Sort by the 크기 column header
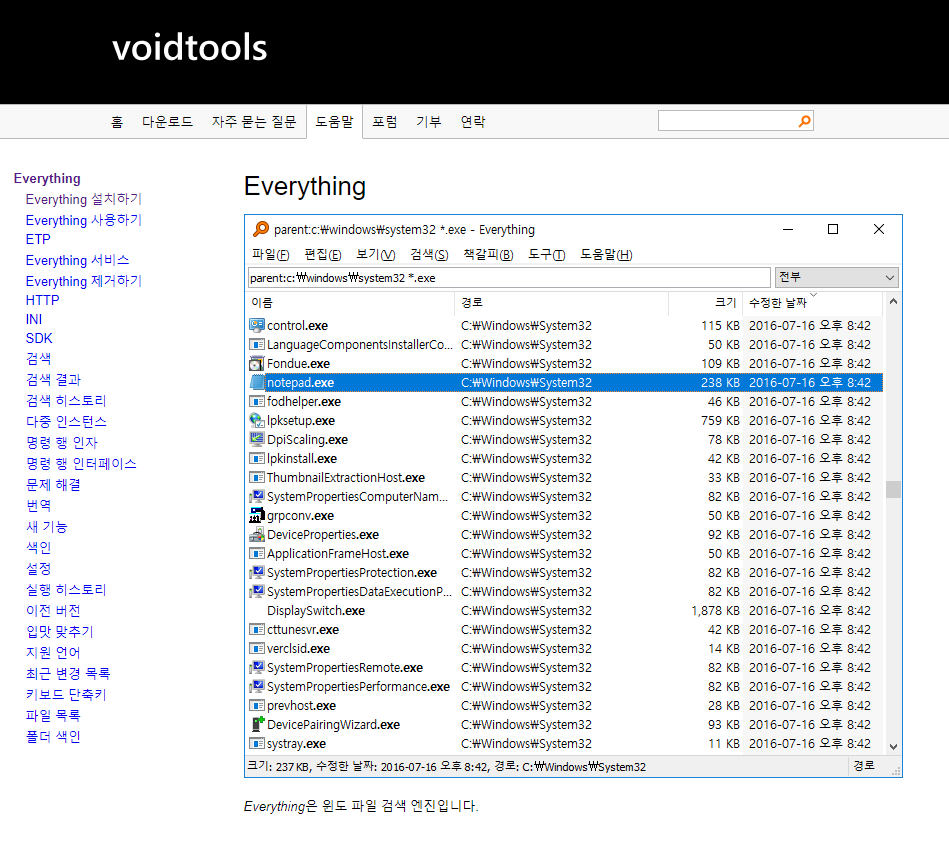 click(x=706, y=303)
